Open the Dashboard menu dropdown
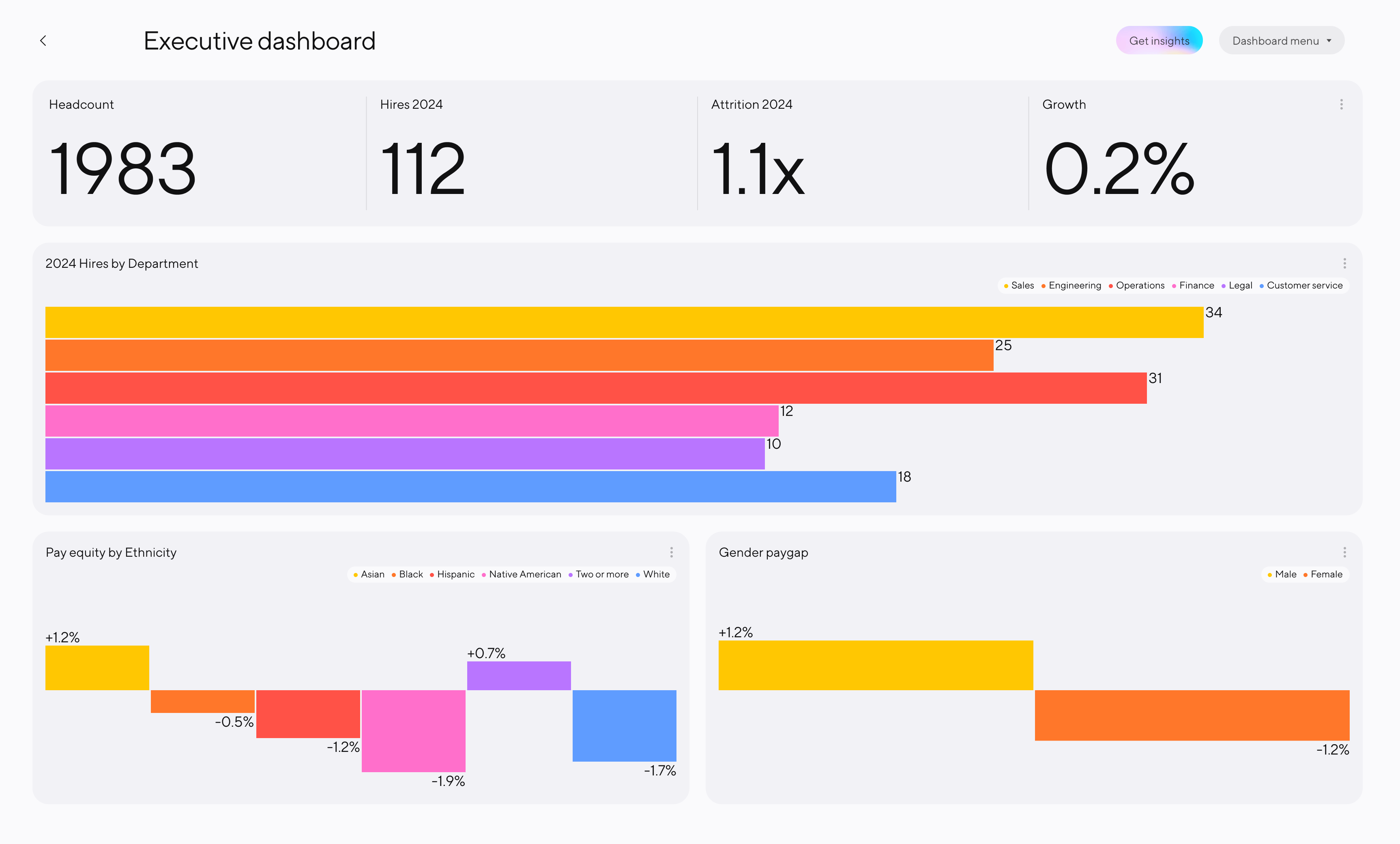1400x844 pixels. [1282, 41]
